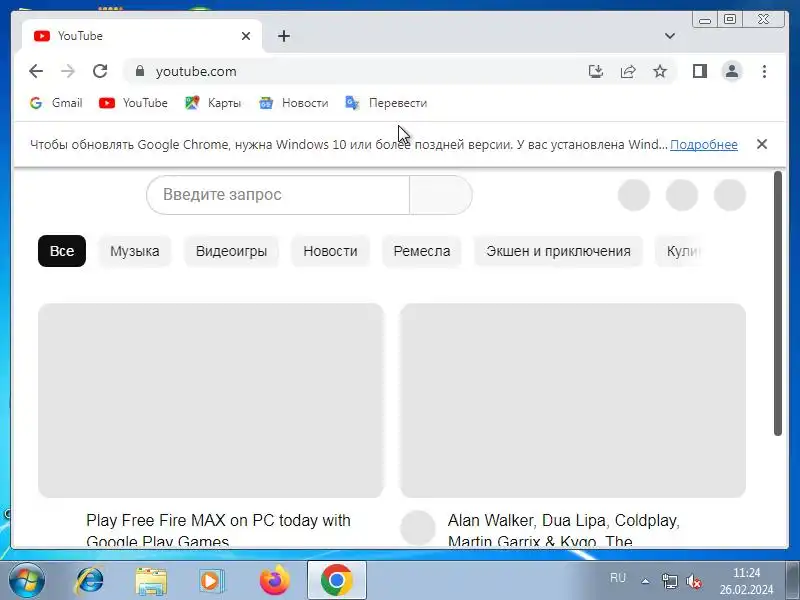Image resolution: width=800 pixels, height=600 pixels.
Task: Open the Free Fire MAX video thumbnail
Action: [x=211, y=401]
